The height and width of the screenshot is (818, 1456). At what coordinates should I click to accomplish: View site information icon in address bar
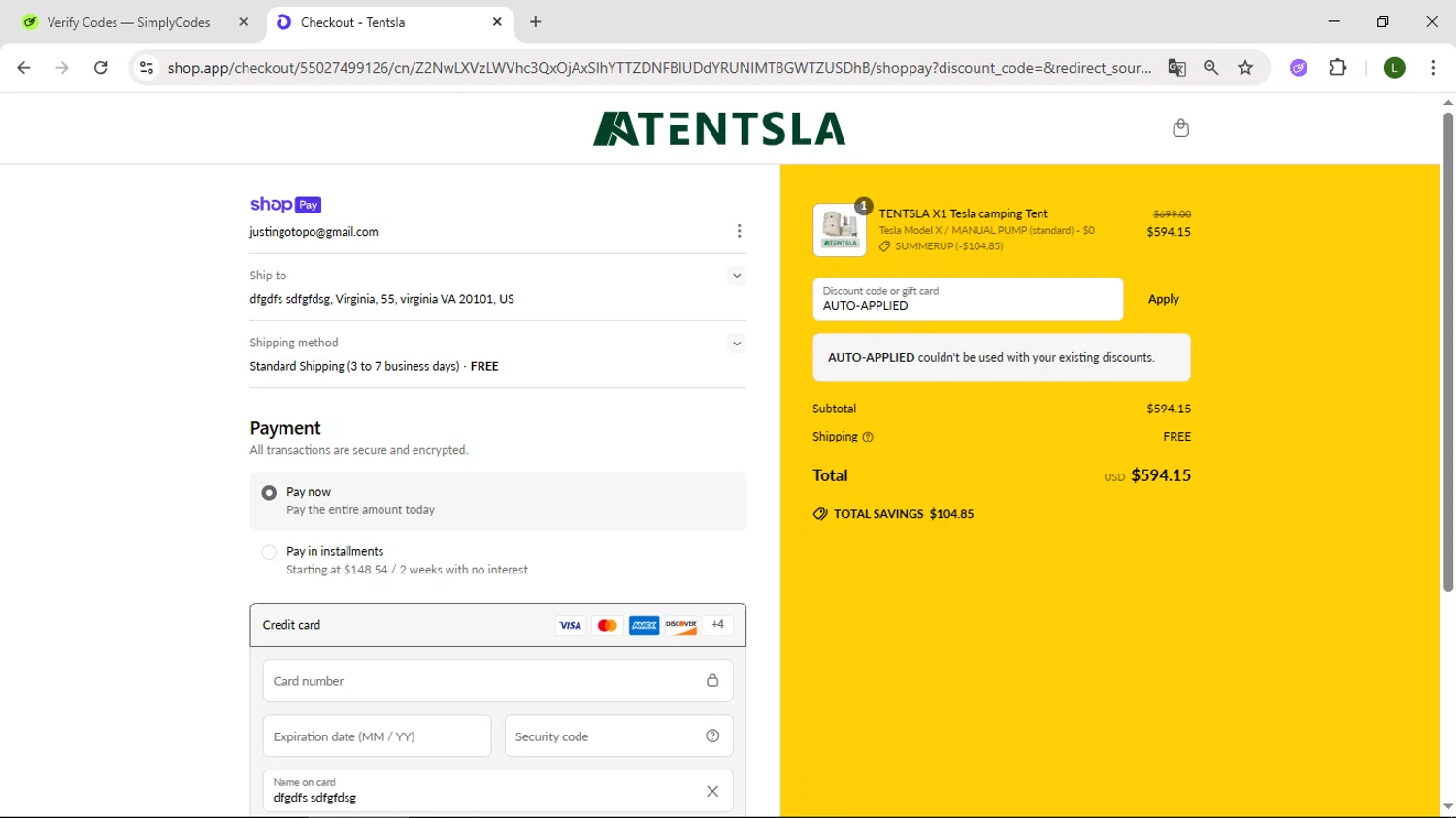(x=147, y=67)
